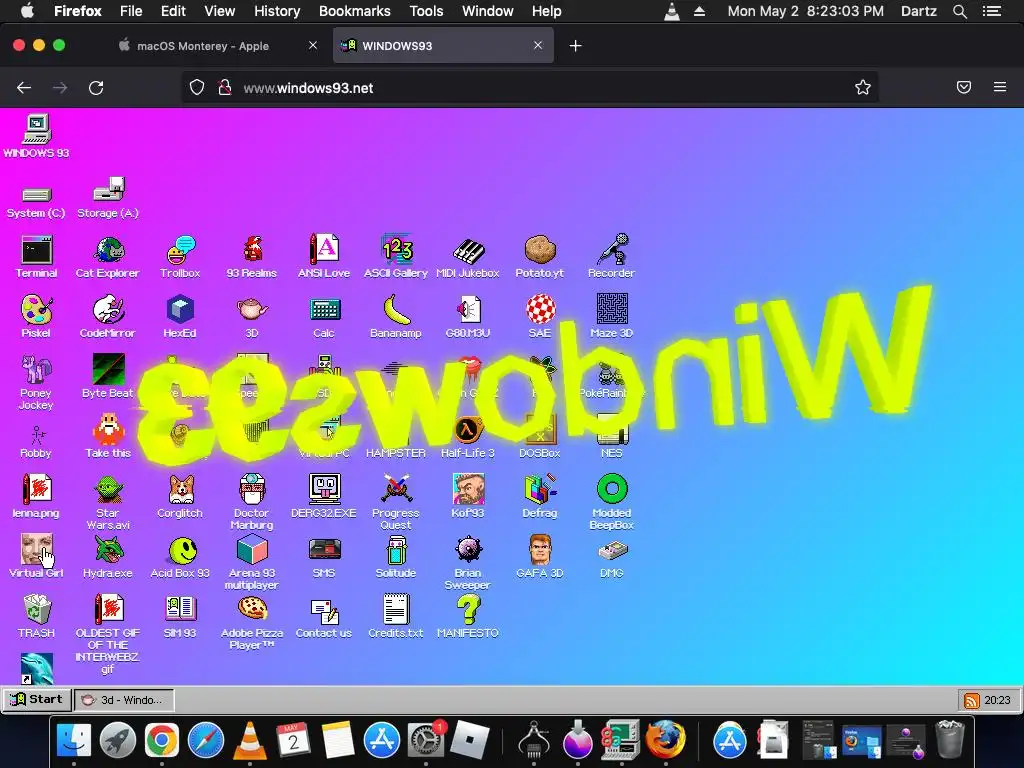This screenshot has width=1024, height=768.
Task: Run the Hydra.exe icon
Action: click(108, 556)
